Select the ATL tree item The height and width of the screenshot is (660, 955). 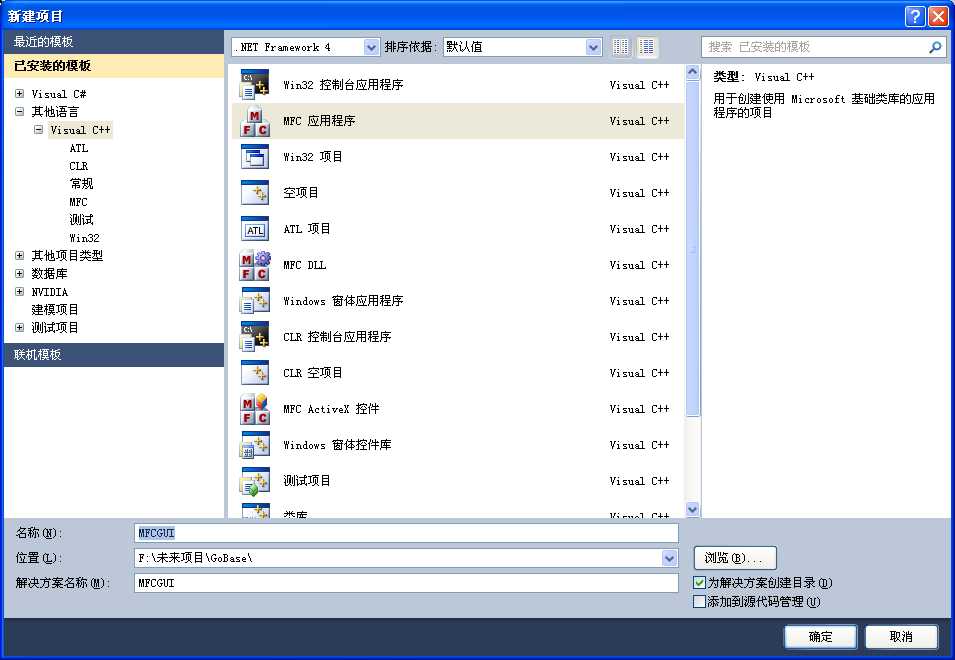[x=79, y=148]
